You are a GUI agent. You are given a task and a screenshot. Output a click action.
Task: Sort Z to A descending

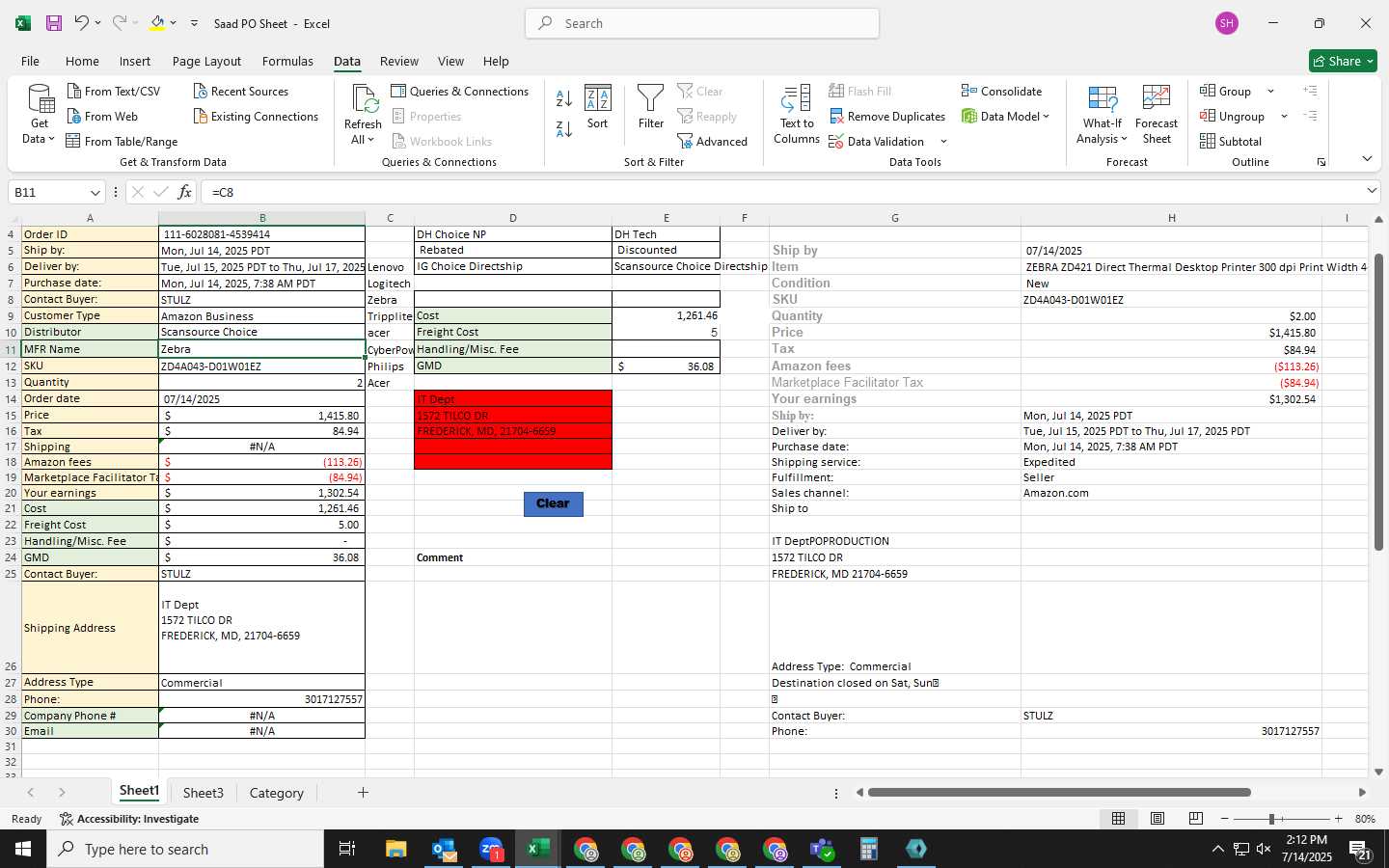[564, 128]
